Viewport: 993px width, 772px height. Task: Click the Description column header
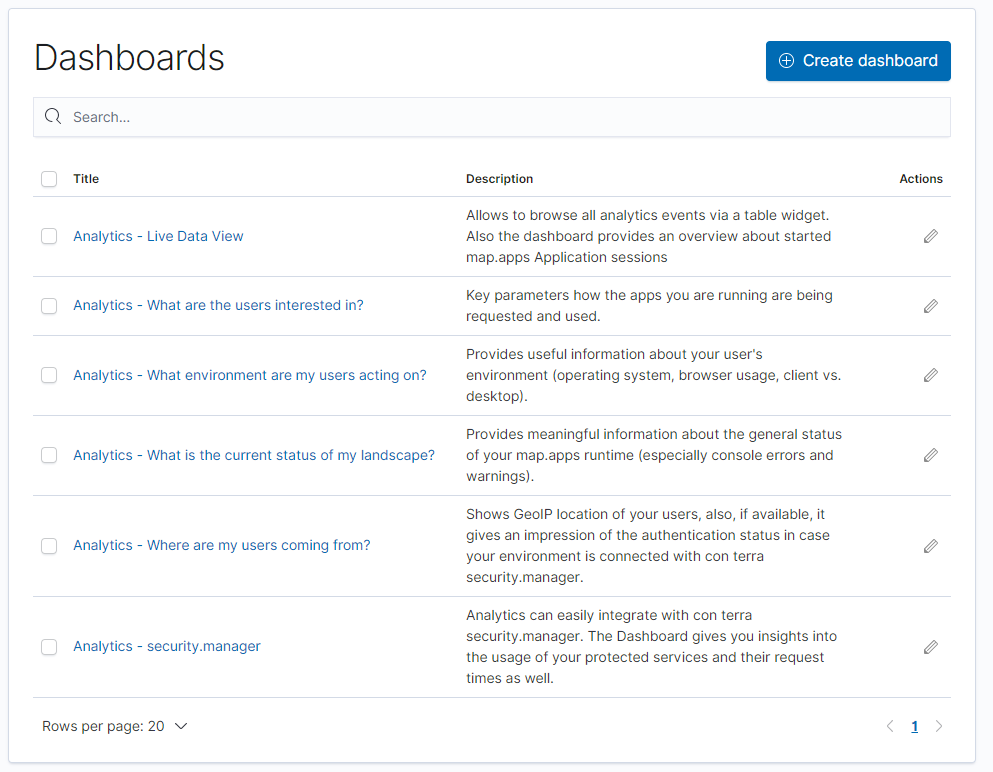pyautogui.click(x=499, y=178)
